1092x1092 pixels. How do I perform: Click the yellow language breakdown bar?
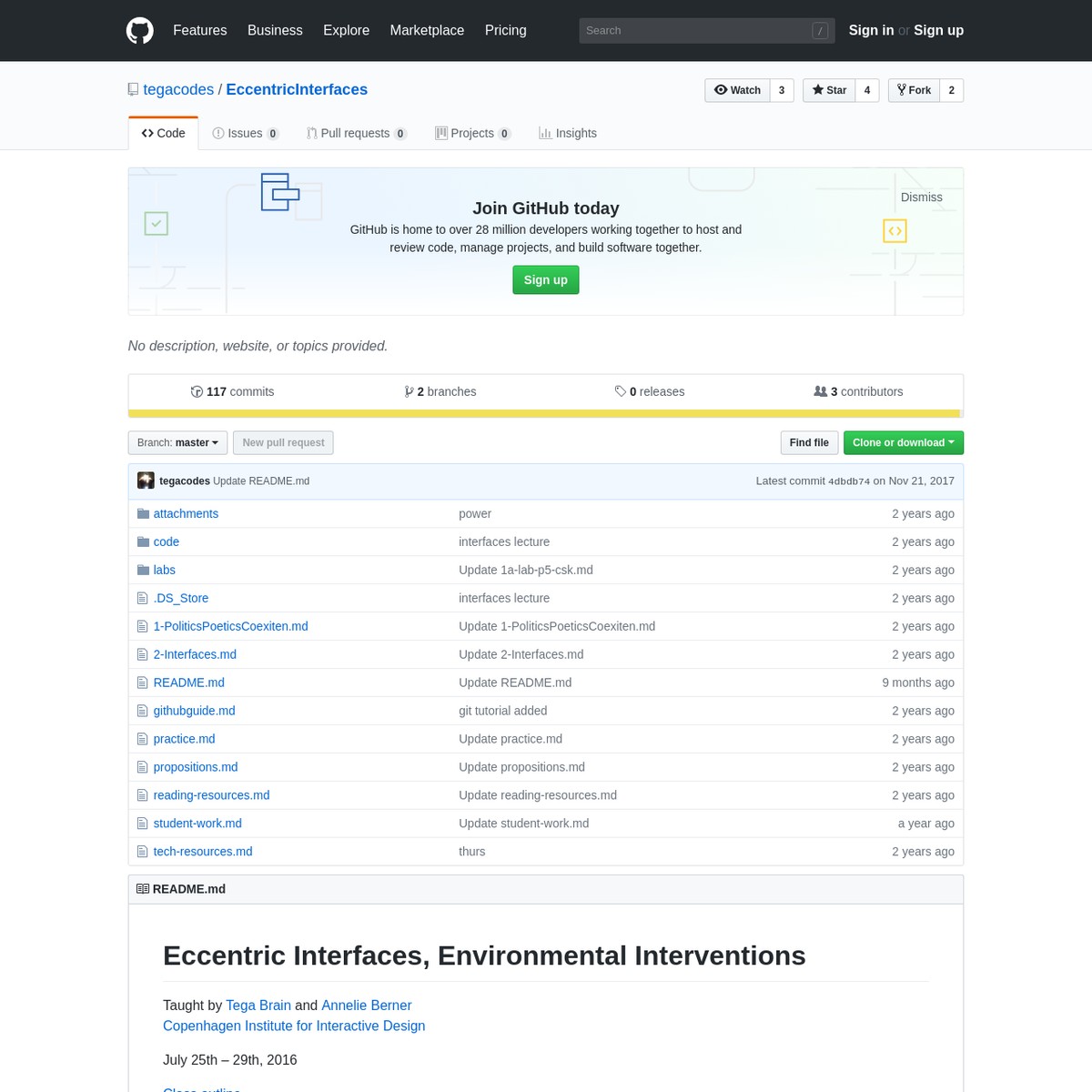tap(545, 413)
